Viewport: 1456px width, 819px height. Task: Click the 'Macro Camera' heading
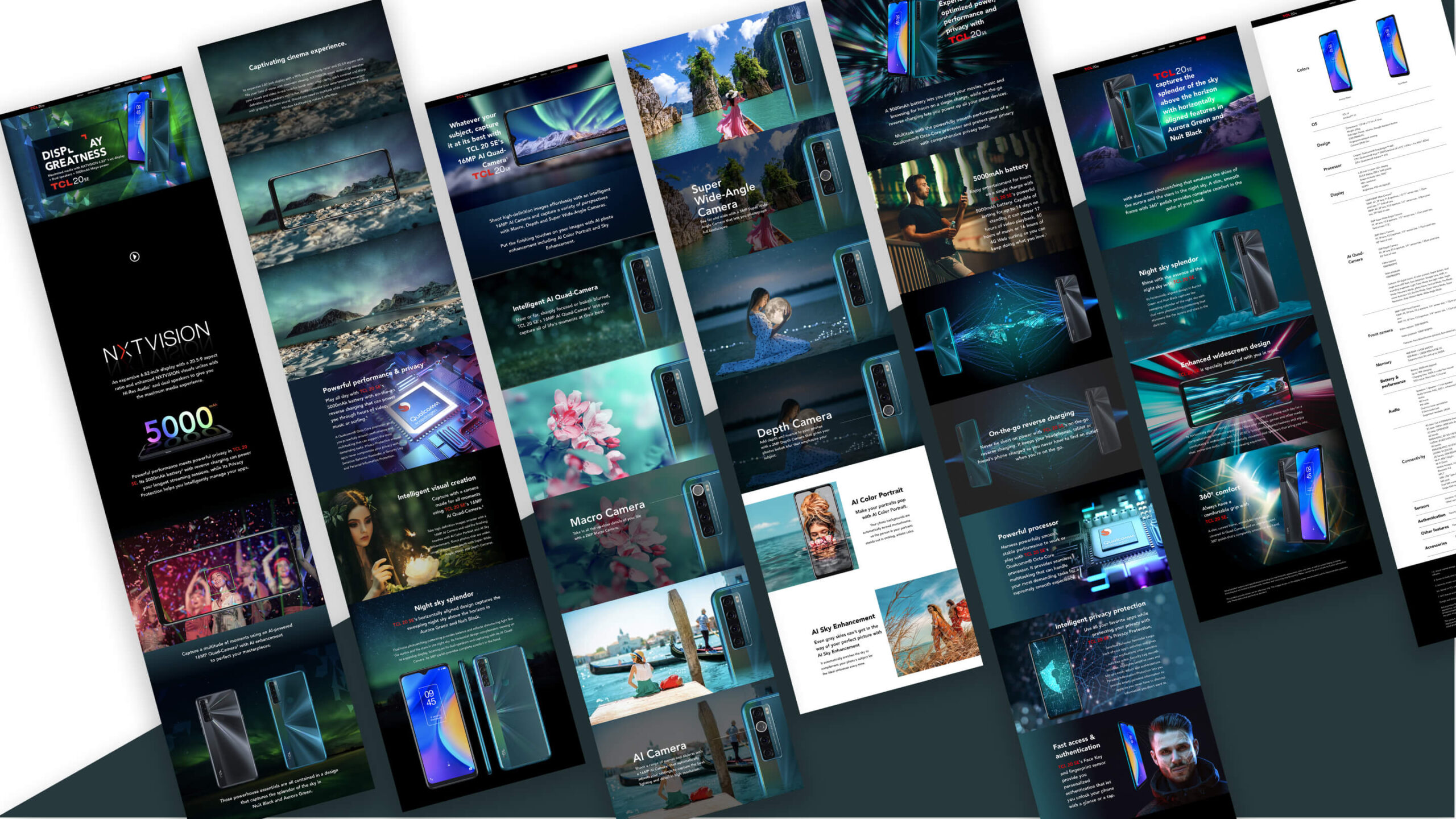pos(607,513)
